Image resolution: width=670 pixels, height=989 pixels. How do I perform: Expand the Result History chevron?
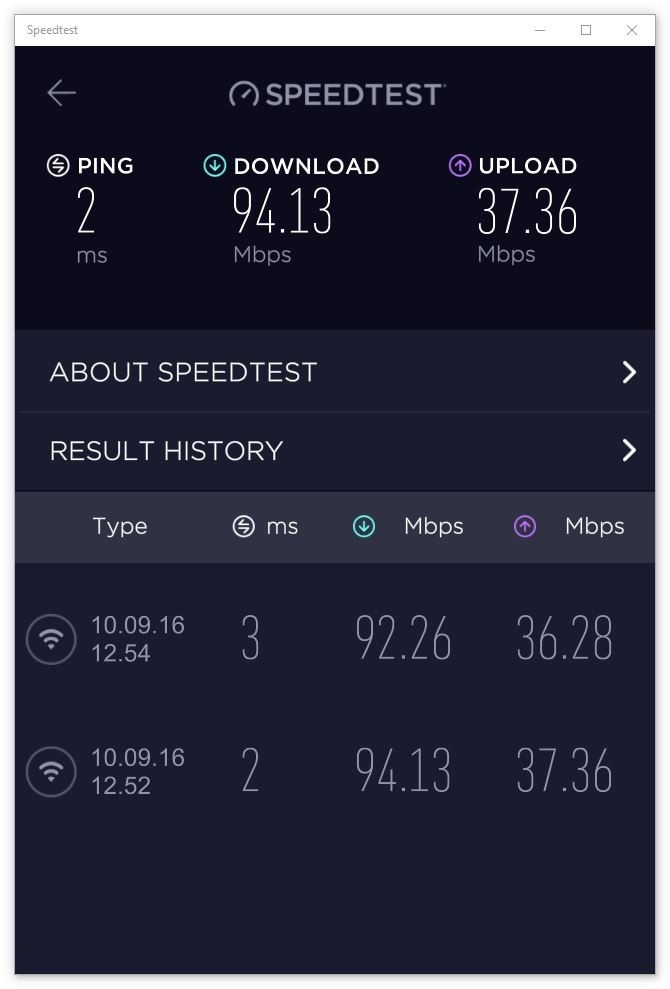(x=628, y=450)
